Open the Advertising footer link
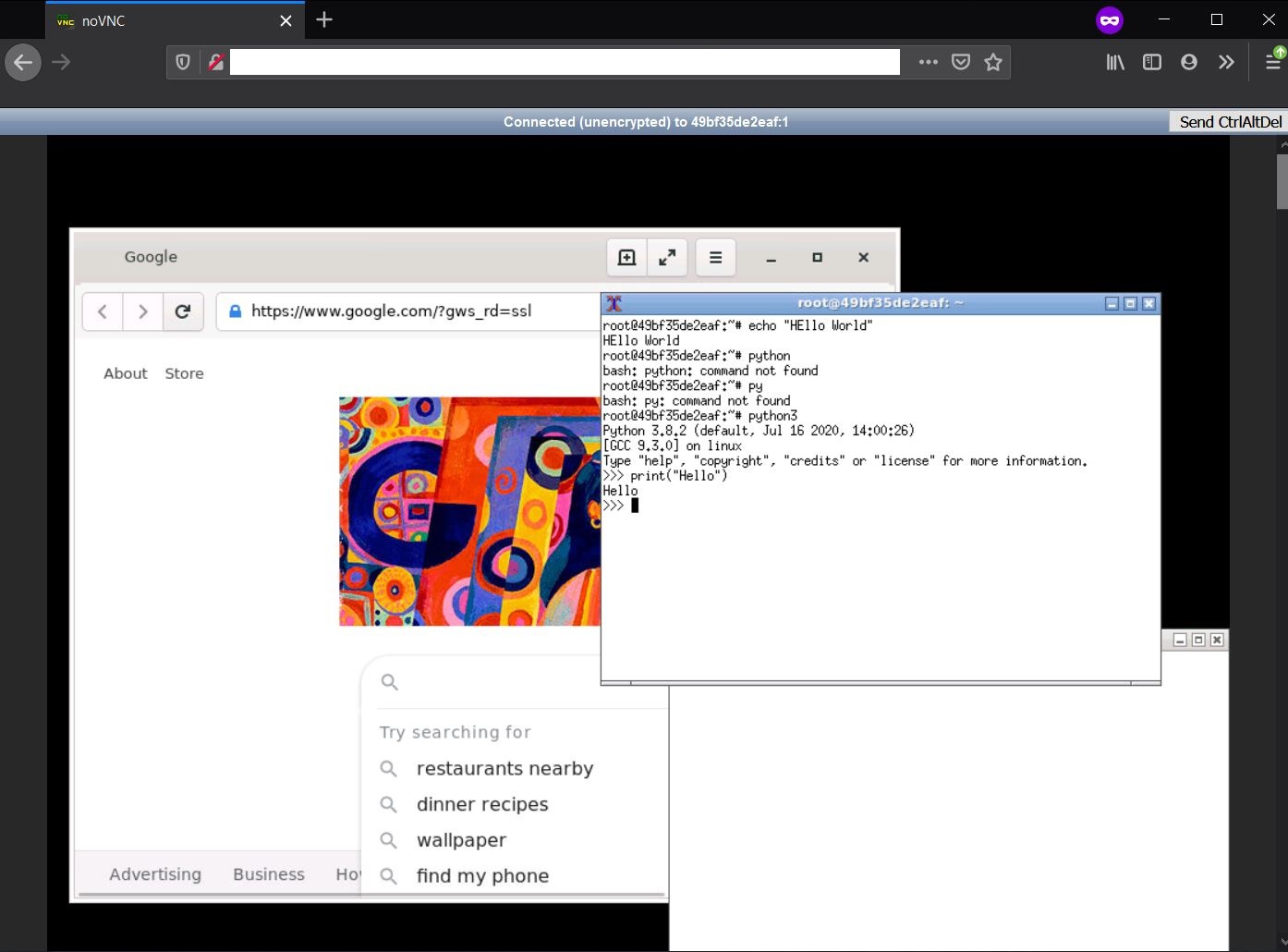Viewport: 1288px width, 952px height. (x=155, y=874)
